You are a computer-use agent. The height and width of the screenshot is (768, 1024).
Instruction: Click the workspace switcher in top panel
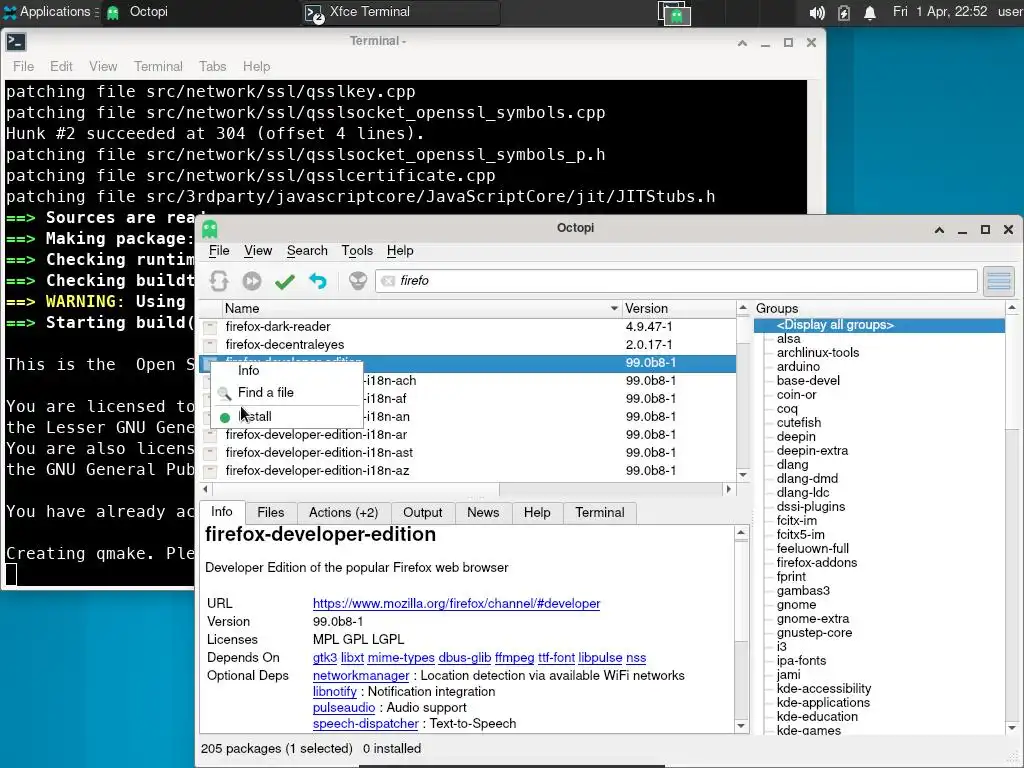pyautogui.click(x=674, y=13)
